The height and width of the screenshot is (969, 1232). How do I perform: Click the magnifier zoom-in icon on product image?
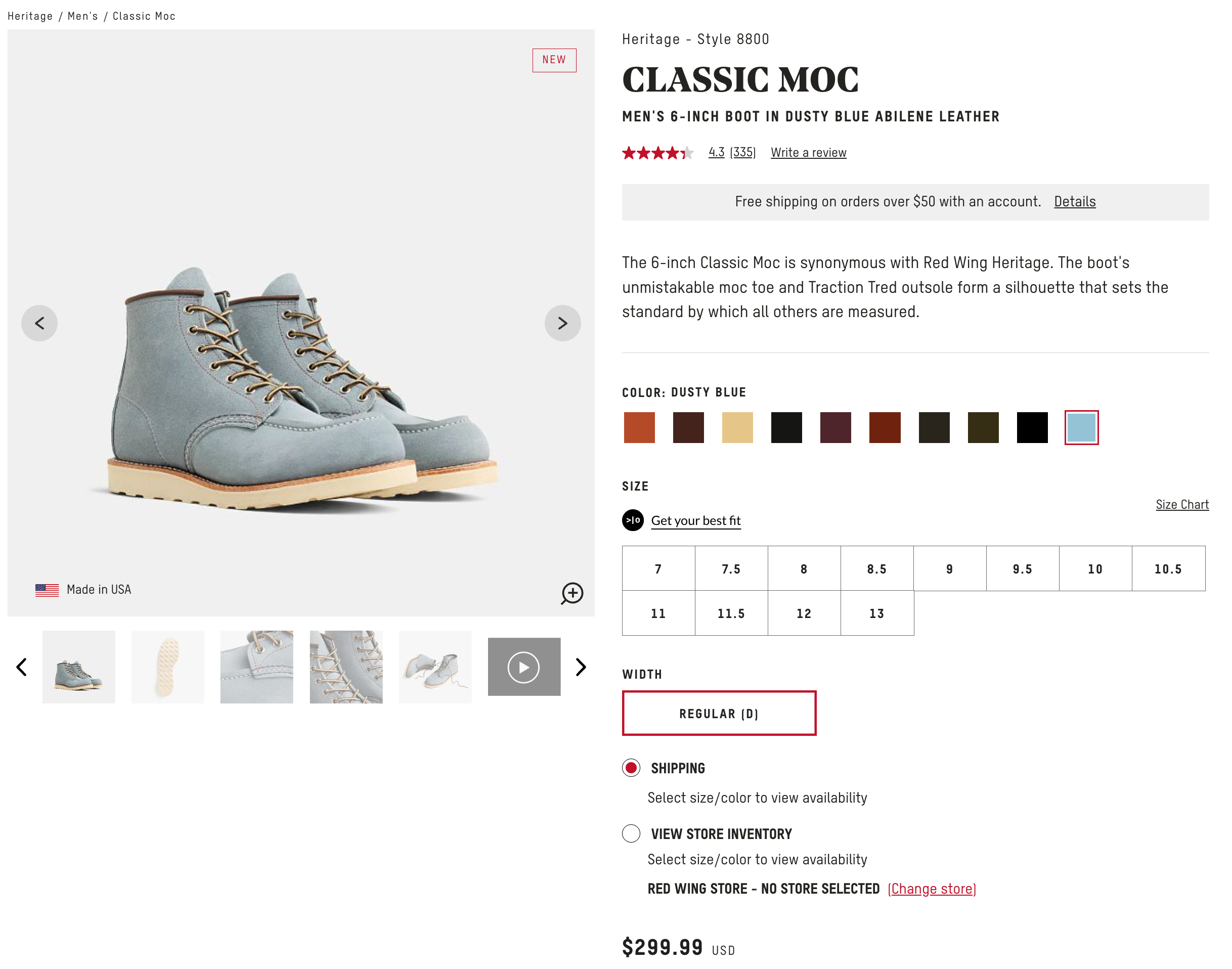572,593
